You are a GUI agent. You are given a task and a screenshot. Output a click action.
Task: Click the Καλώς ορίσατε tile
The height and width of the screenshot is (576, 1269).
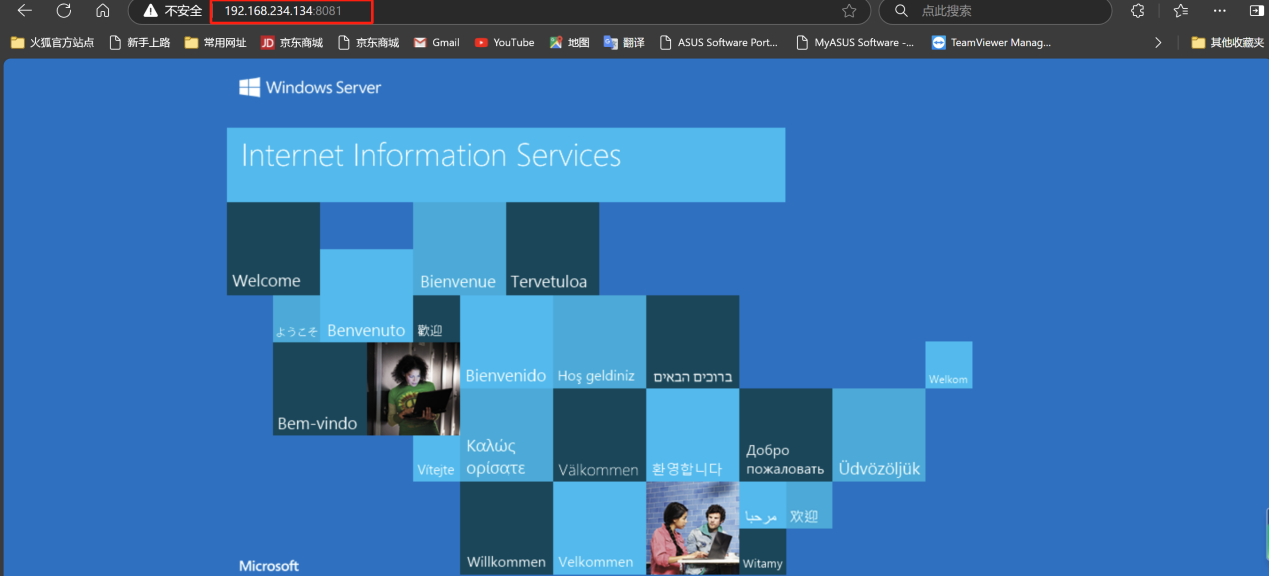click(x=506, y=435)
